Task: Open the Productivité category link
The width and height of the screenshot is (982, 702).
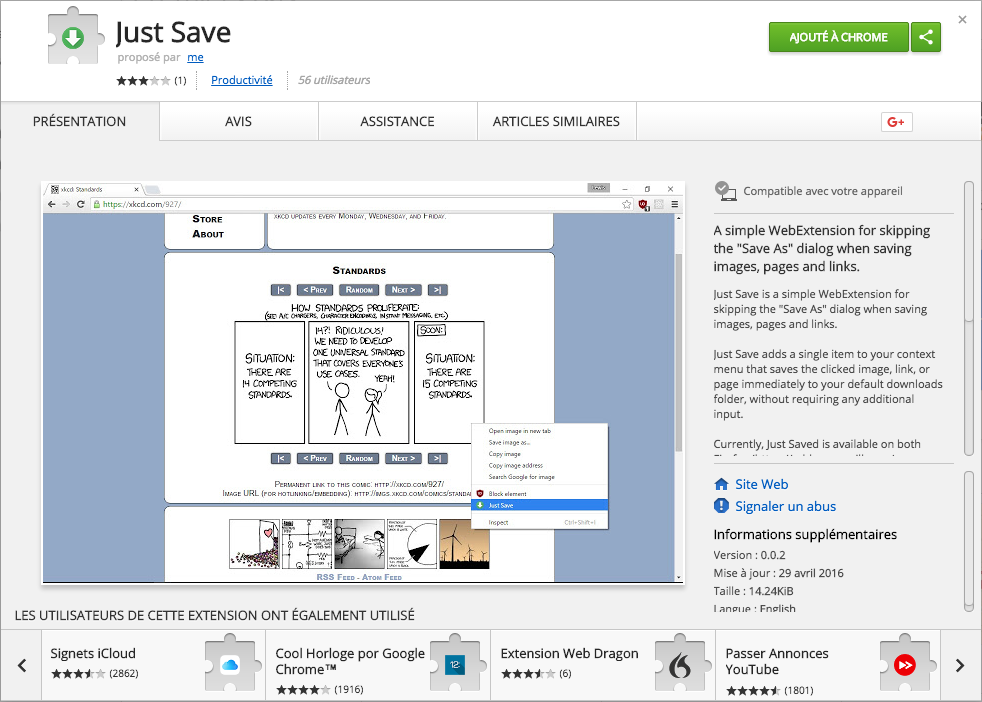Action: coord(242,80)
